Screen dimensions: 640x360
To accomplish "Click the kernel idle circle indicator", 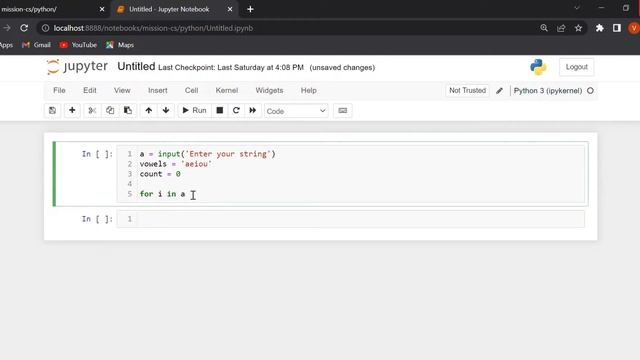I will [x=590, y=91].
